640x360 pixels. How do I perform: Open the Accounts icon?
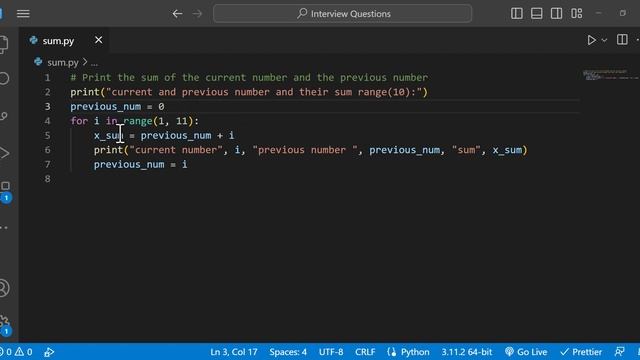[4, 288]
